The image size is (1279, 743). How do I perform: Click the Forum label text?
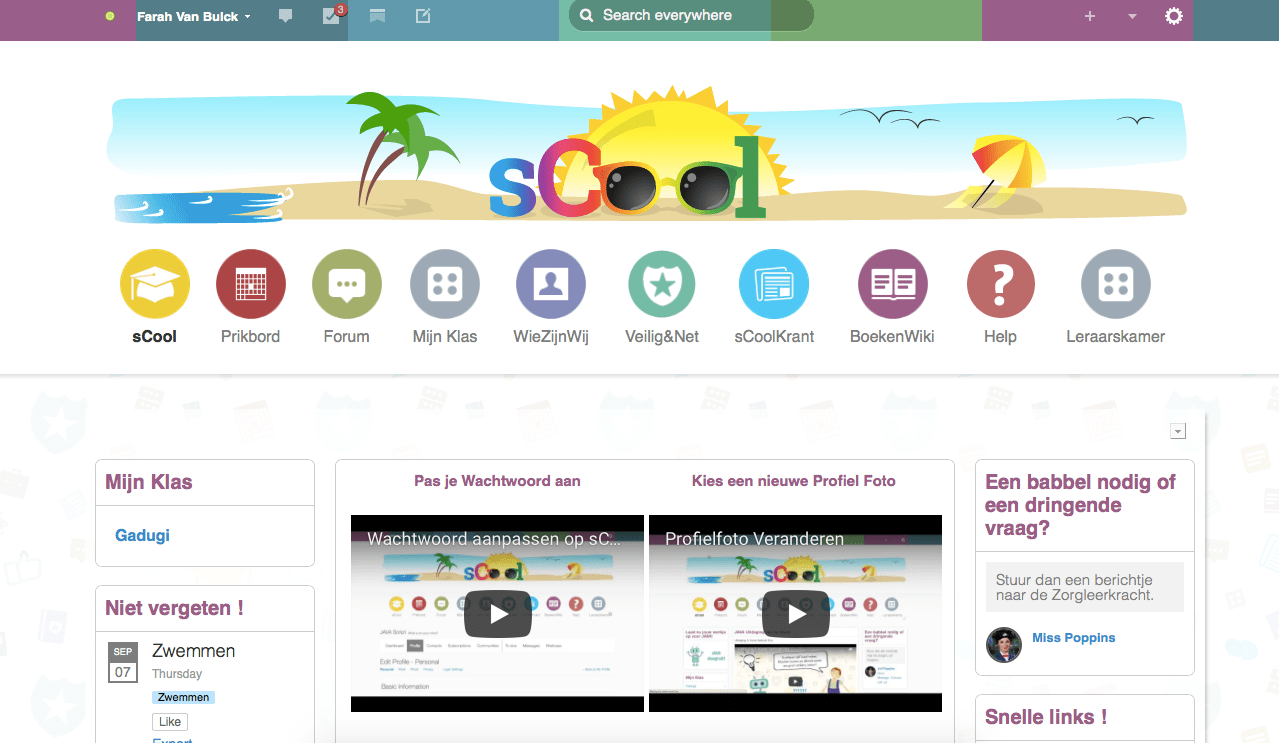[x=347, y=336]
